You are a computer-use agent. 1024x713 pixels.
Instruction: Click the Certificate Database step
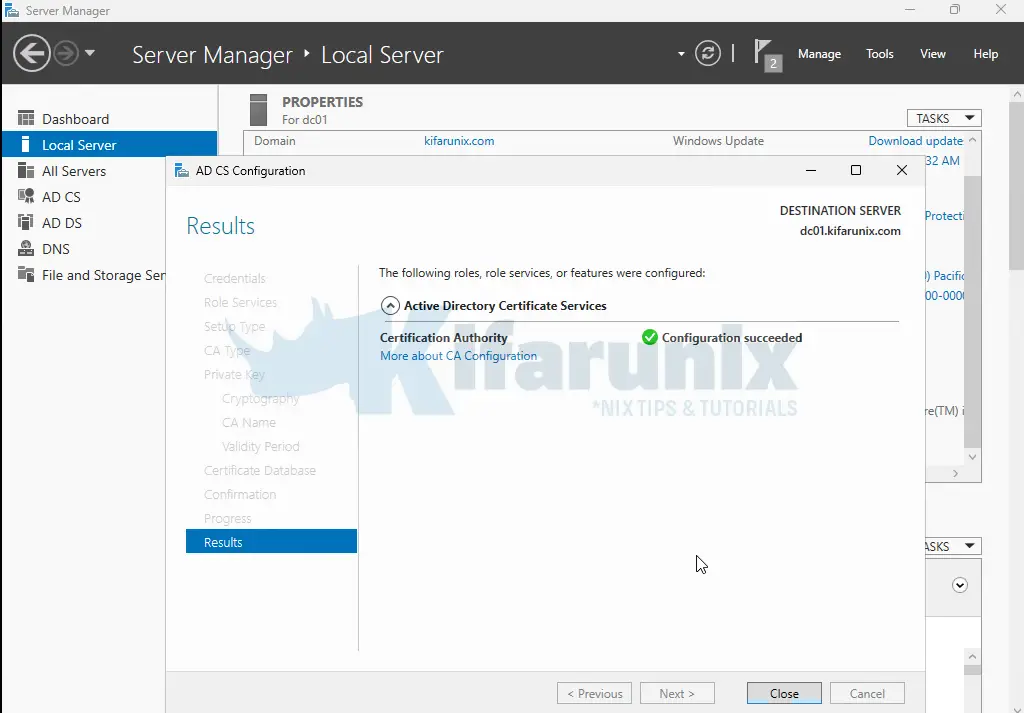[259, 470]
